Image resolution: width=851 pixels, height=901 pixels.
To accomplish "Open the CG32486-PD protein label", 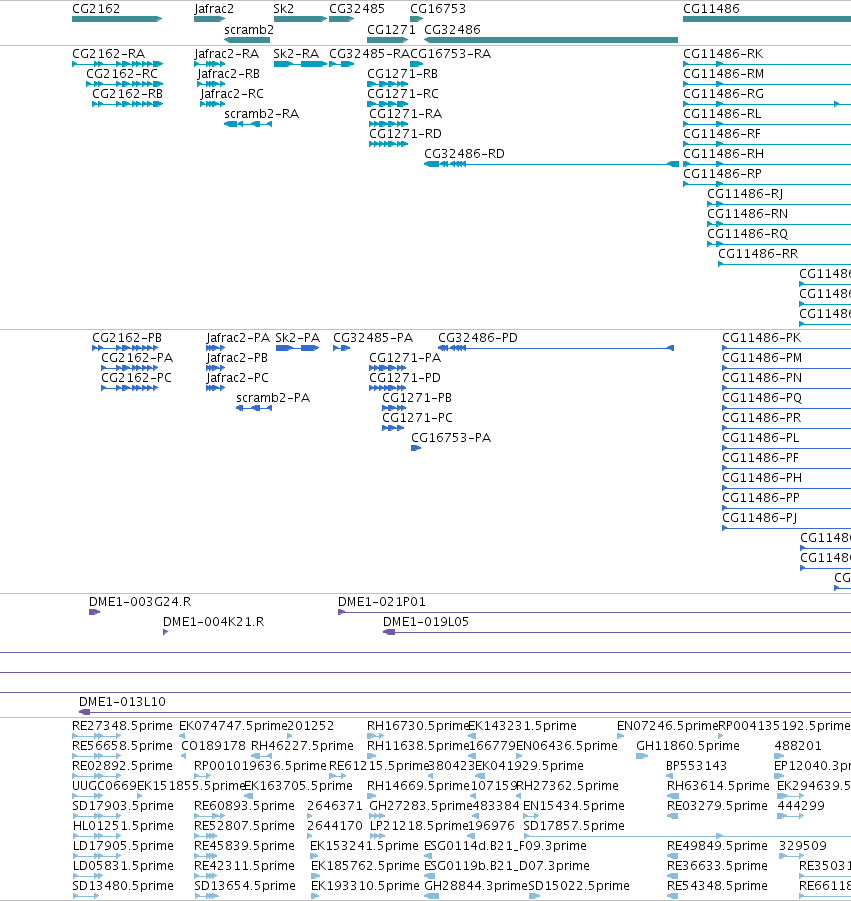I will (x=478, y=337).
